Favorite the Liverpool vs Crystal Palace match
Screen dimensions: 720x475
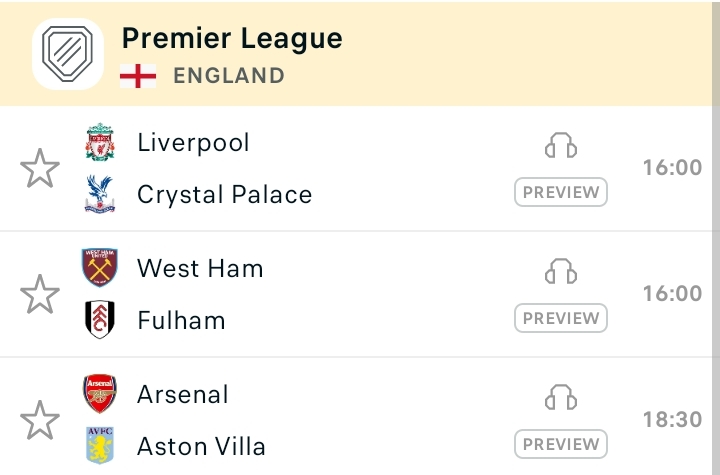point(40,168)
